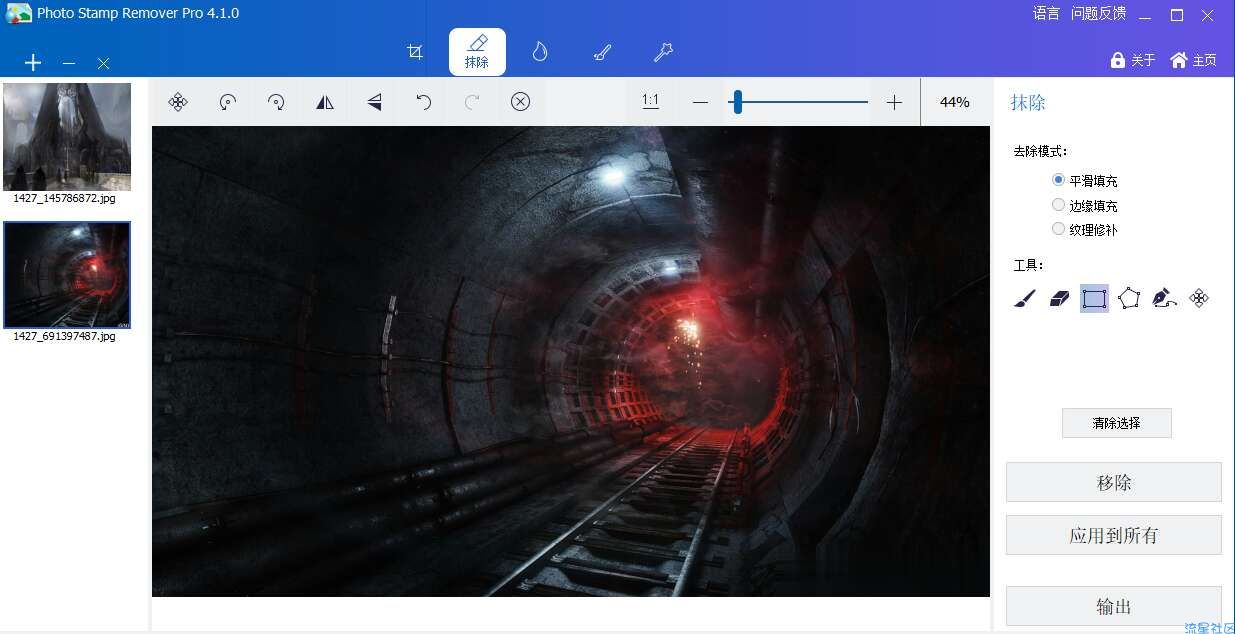
Task: Rotate image counterclockwise
Action: point(228,102)
